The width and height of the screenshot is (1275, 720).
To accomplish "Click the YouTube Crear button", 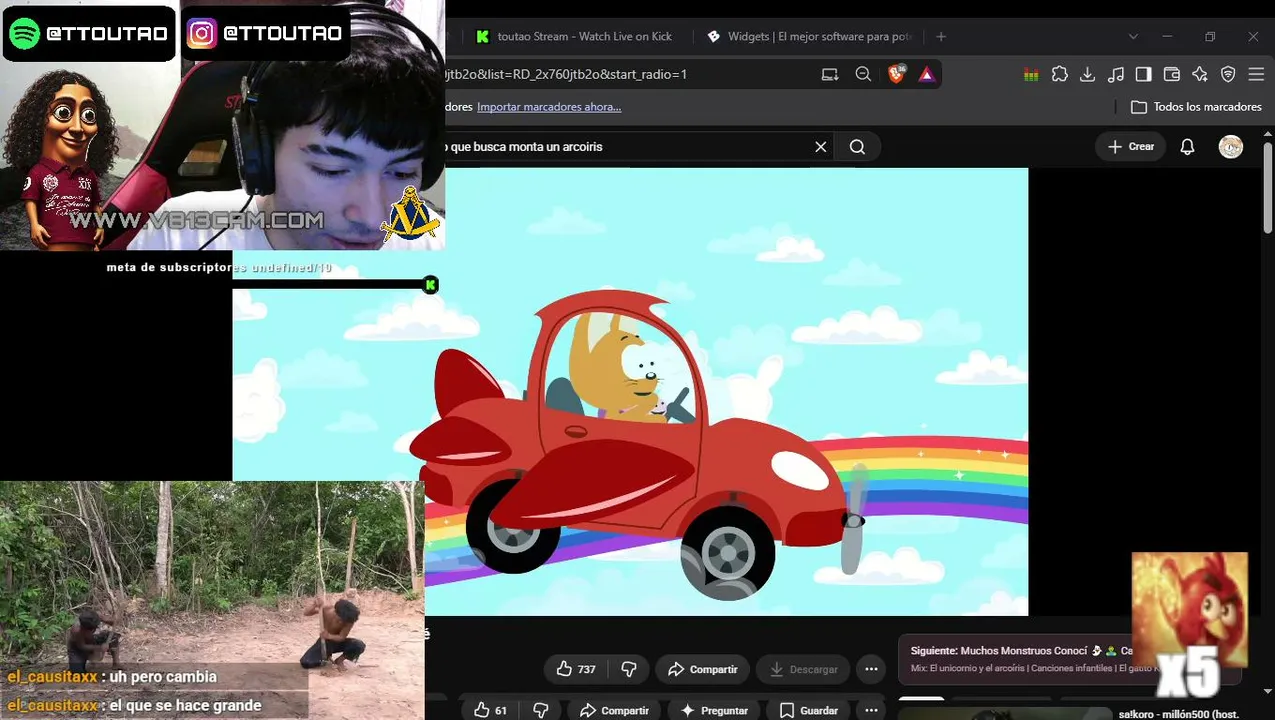I will pos(1131,147).
